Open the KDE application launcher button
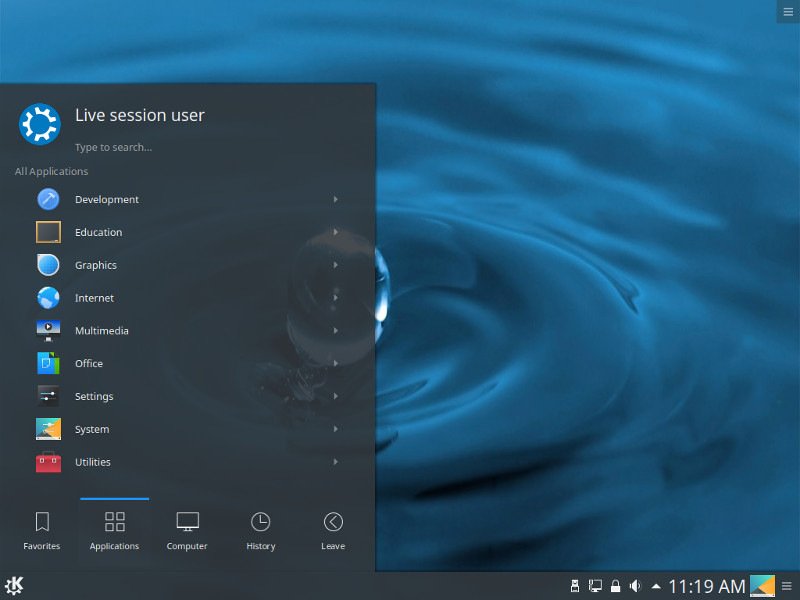The width and height of the screenshot is (800, 600). click(x=14, y=586)
